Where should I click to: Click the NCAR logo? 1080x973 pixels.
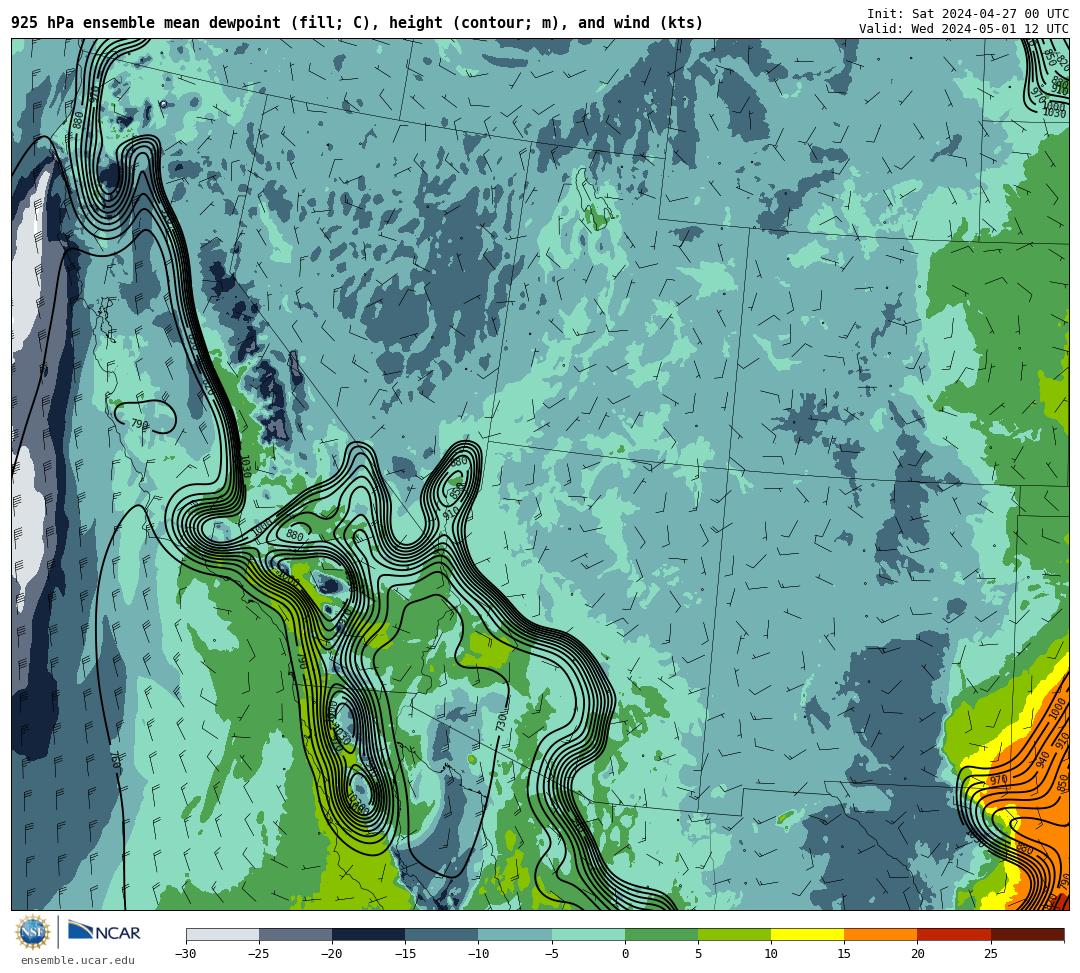coord(104,932)
